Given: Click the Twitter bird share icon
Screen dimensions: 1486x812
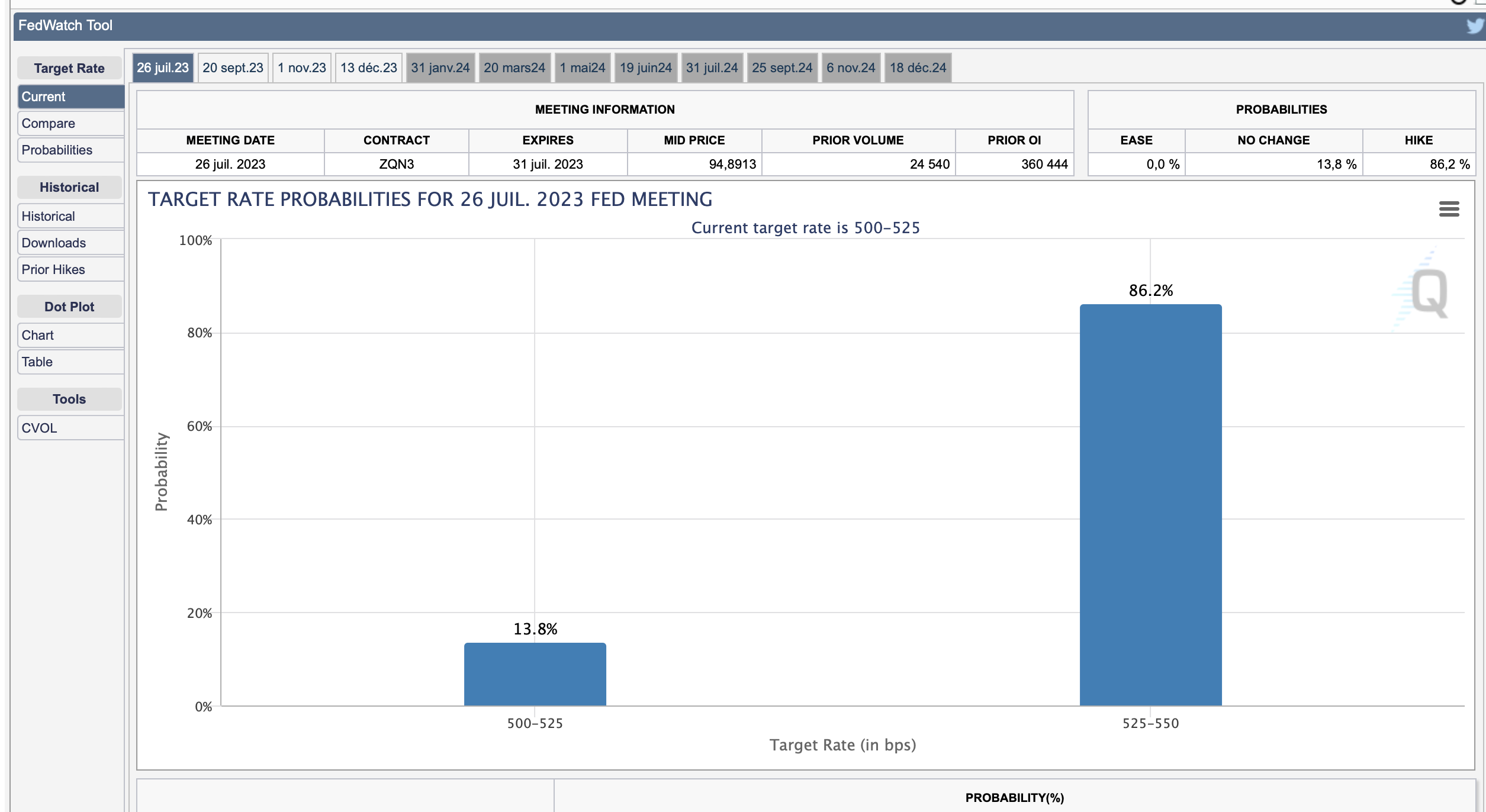Looking at the screenshot, I should [1475, 26].
